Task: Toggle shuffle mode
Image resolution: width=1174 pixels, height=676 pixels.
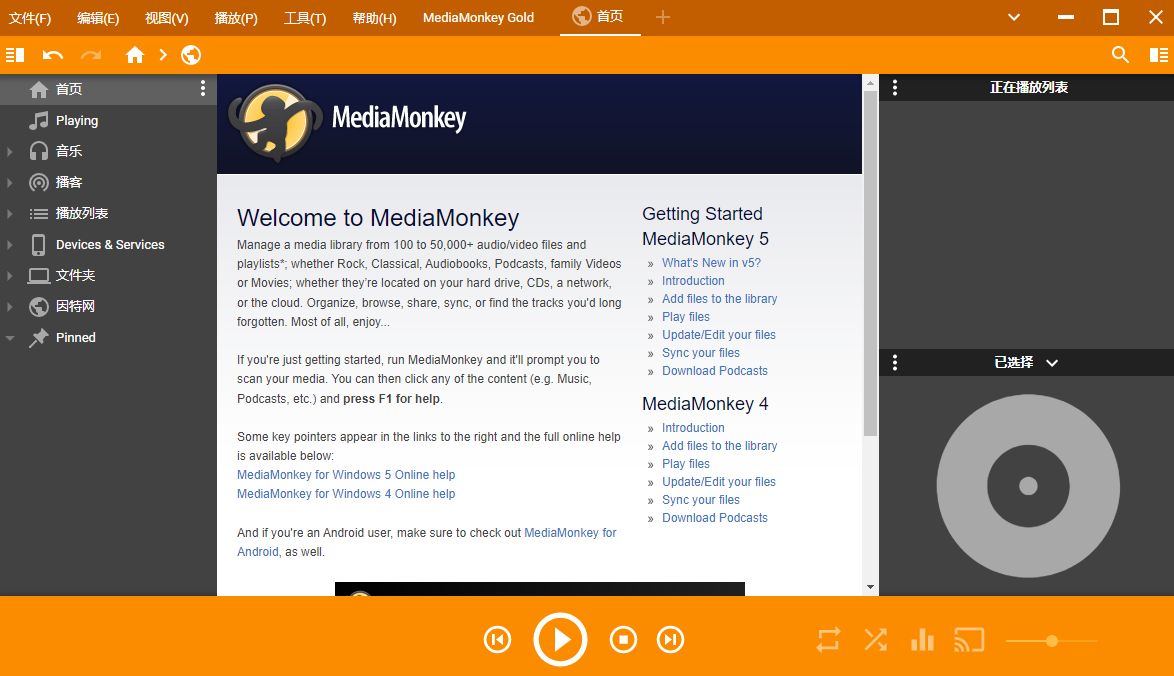Action: click(x=875, y=640)
